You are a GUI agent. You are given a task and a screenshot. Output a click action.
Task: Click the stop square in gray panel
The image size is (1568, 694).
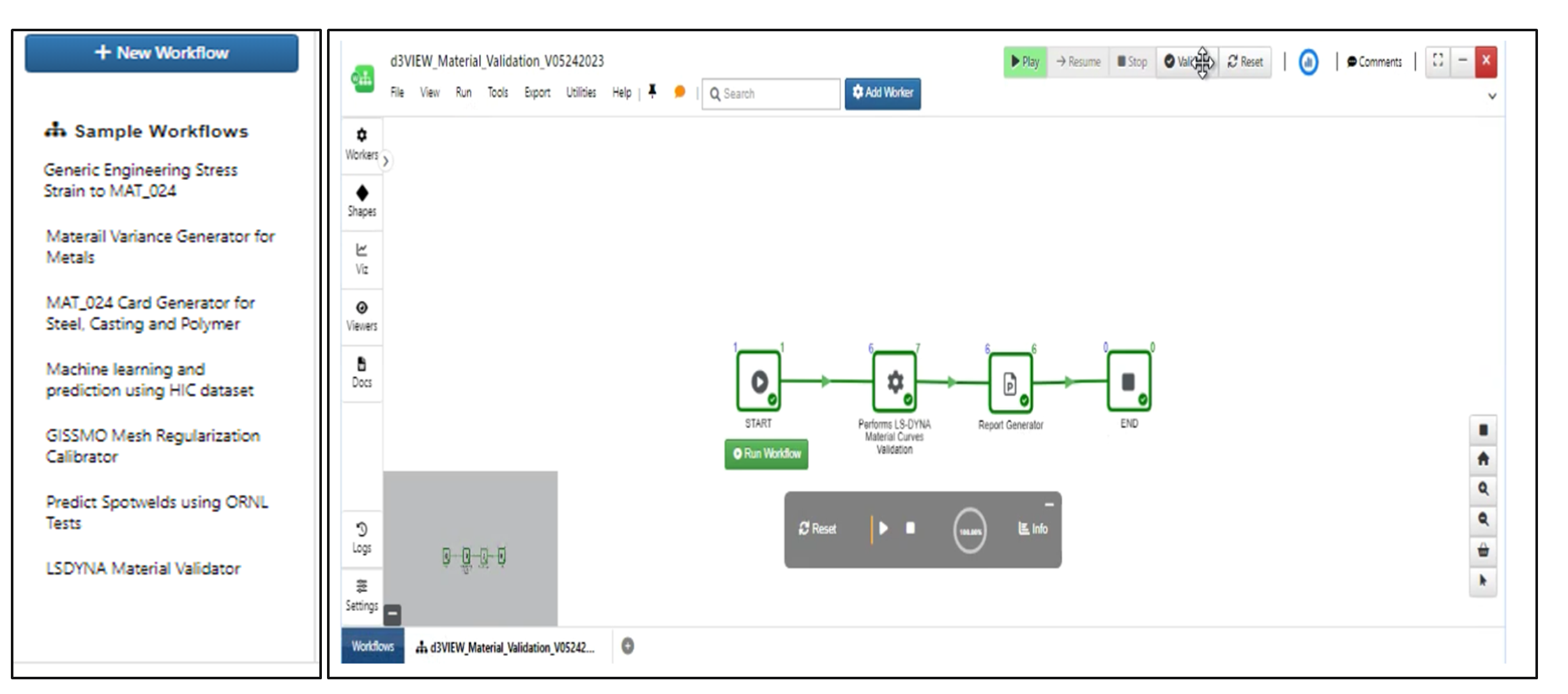(x=911, y=528)
